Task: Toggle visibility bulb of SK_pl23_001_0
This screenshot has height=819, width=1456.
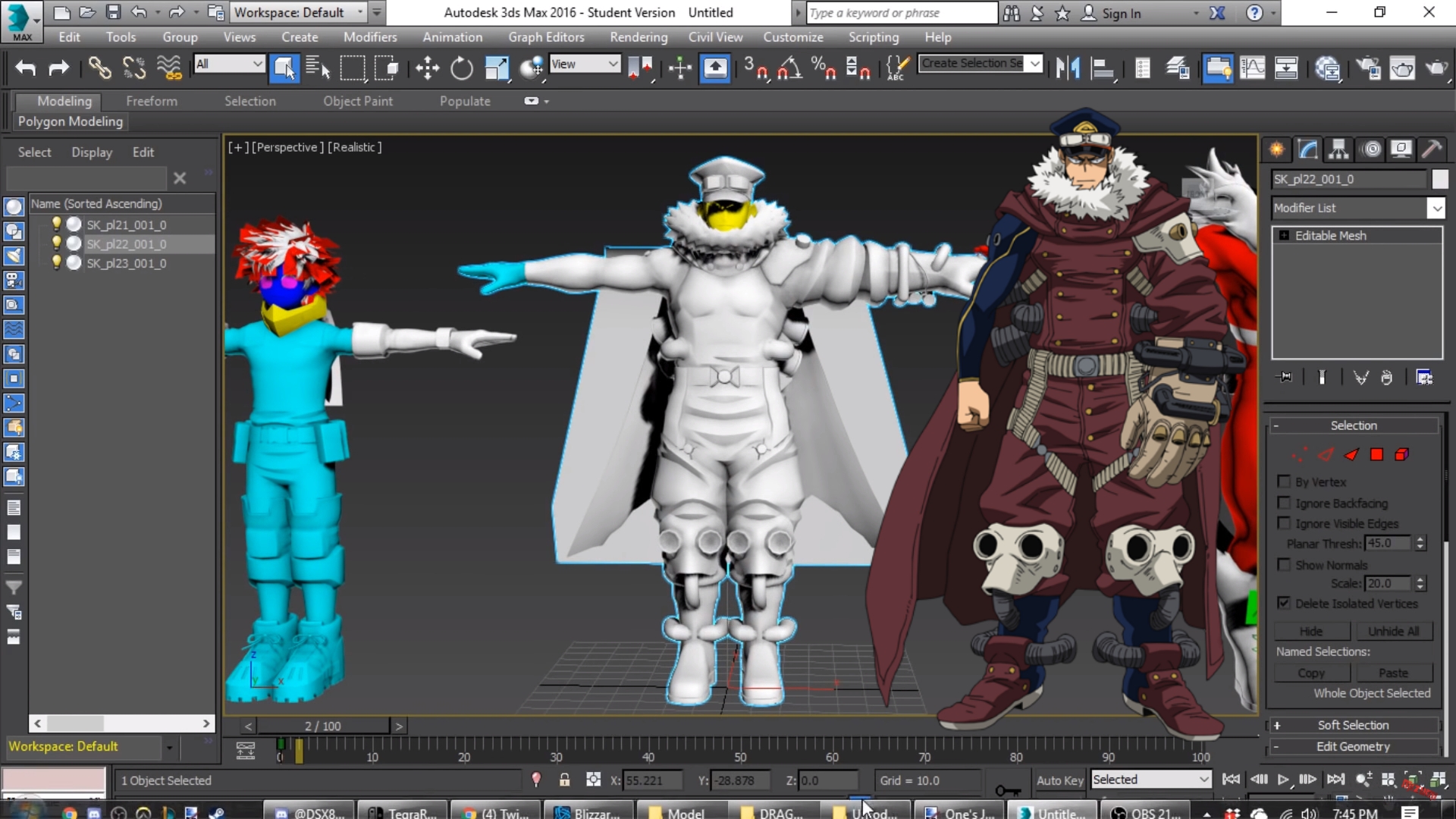Action: [x=56, y=262]
